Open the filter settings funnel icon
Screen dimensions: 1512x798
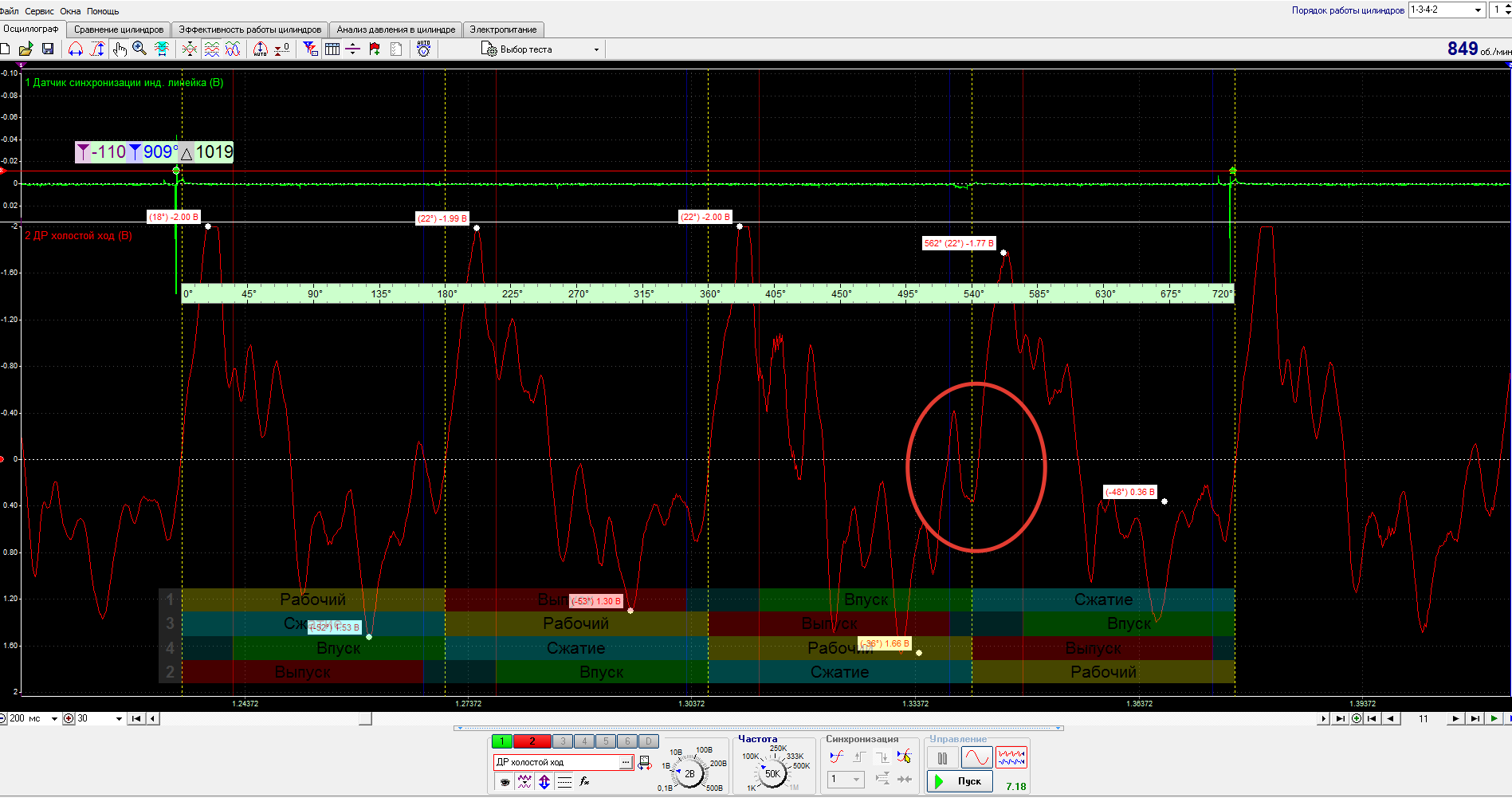coord(311,49)
